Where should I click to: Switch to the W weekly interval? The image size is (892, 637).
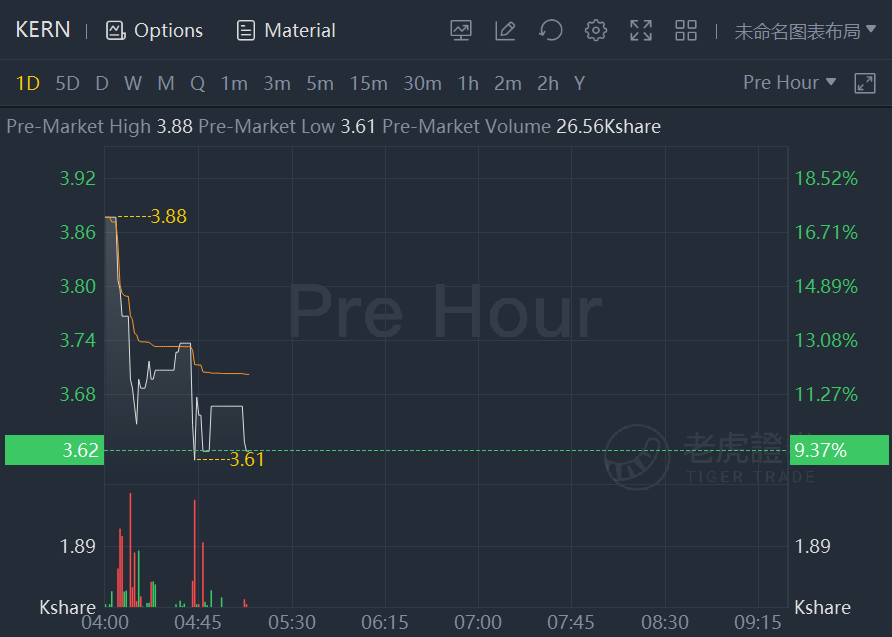click(x=133, y=84)
